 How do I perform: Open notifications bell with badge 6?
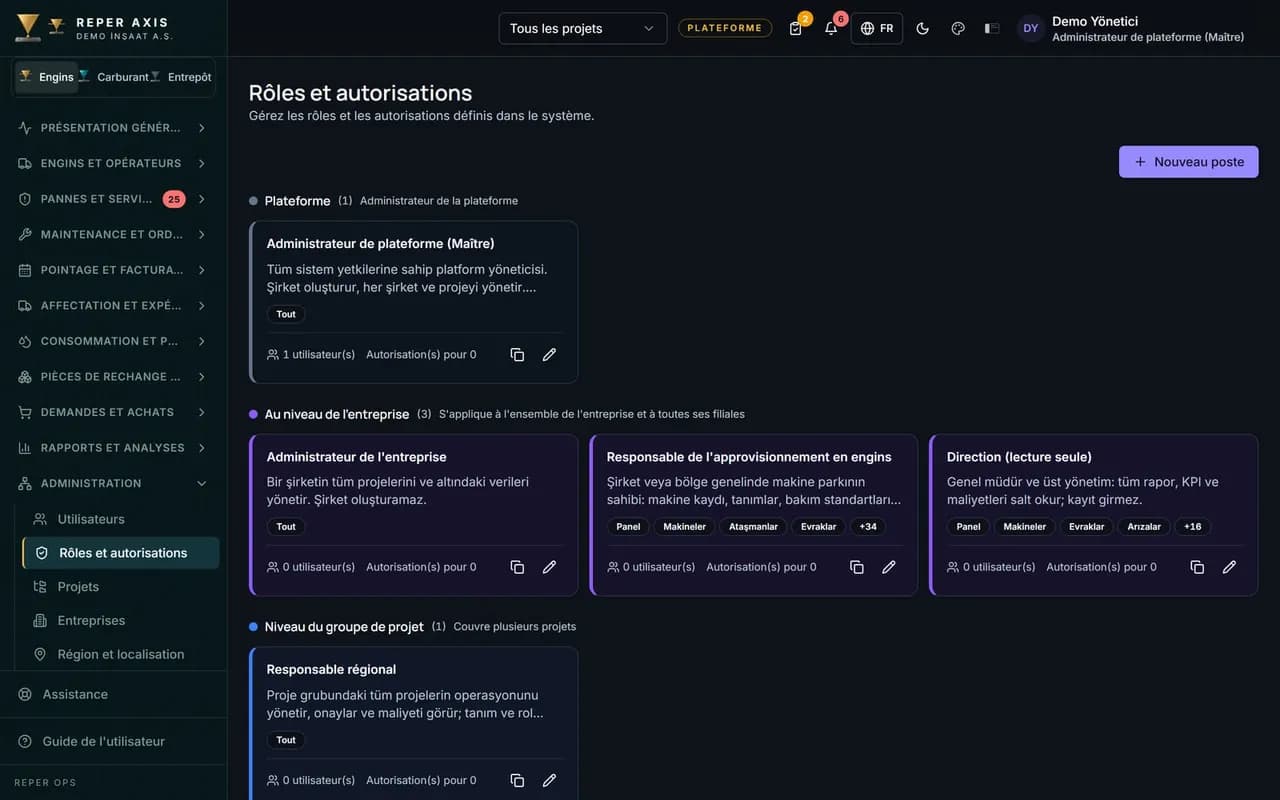tap(831, 28)
